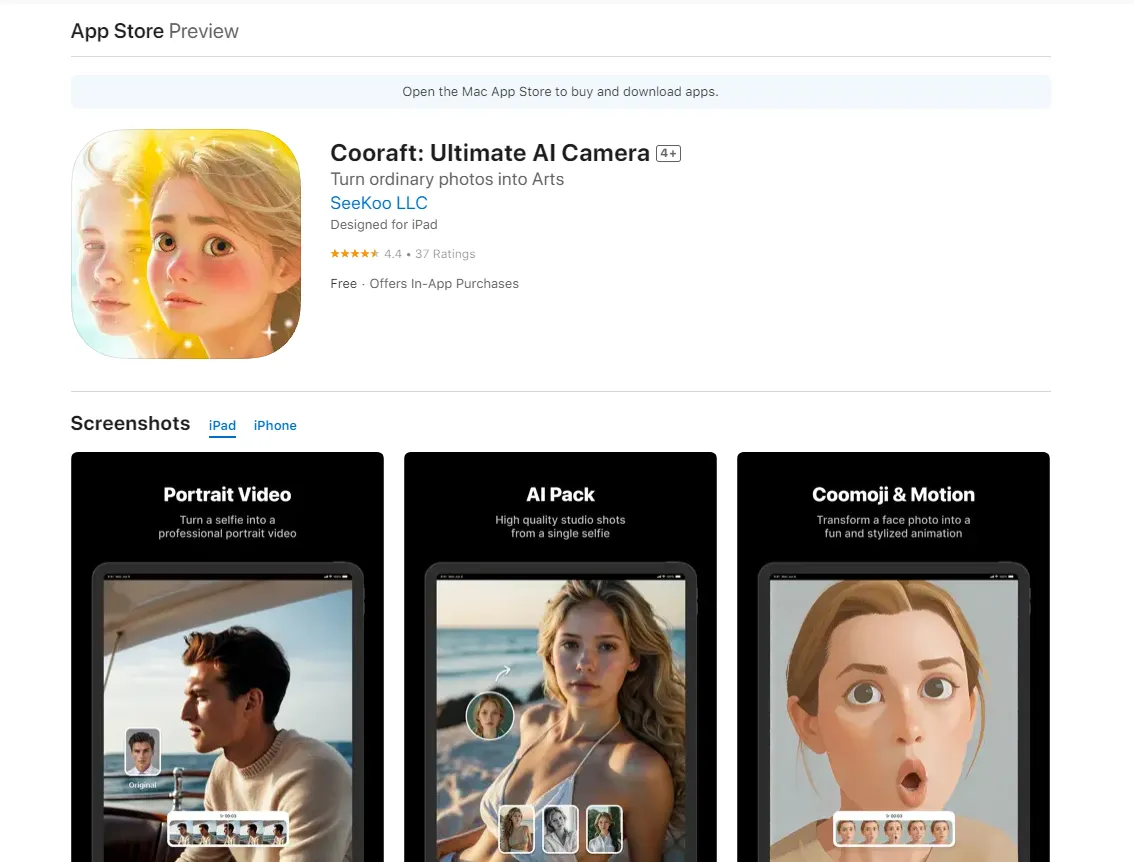Switch to the iPhone screenshots tab
The image size is (1134, 862).
(x=275, y=425)
